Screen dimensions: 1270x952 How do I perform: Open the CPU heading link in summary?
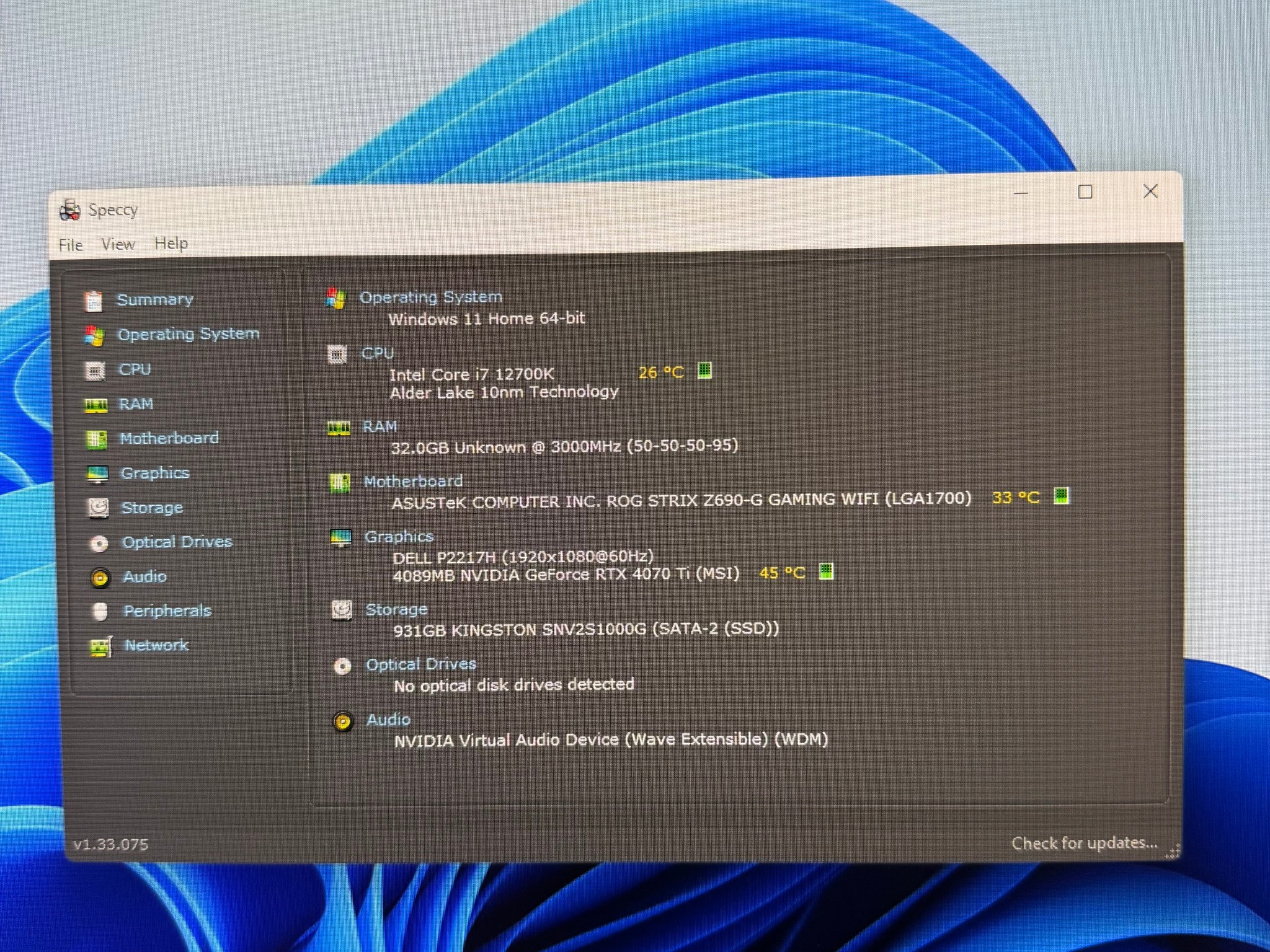click(378, 353)
